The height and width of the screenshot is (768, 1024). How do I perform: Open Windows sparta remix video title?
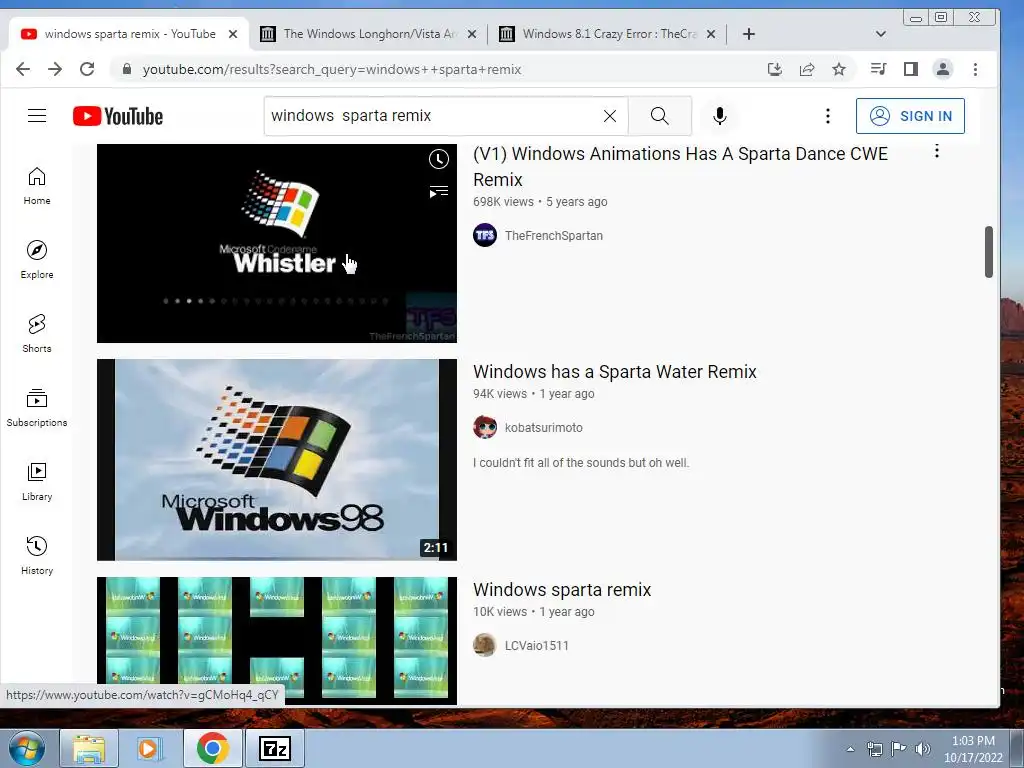pos(562,590)
